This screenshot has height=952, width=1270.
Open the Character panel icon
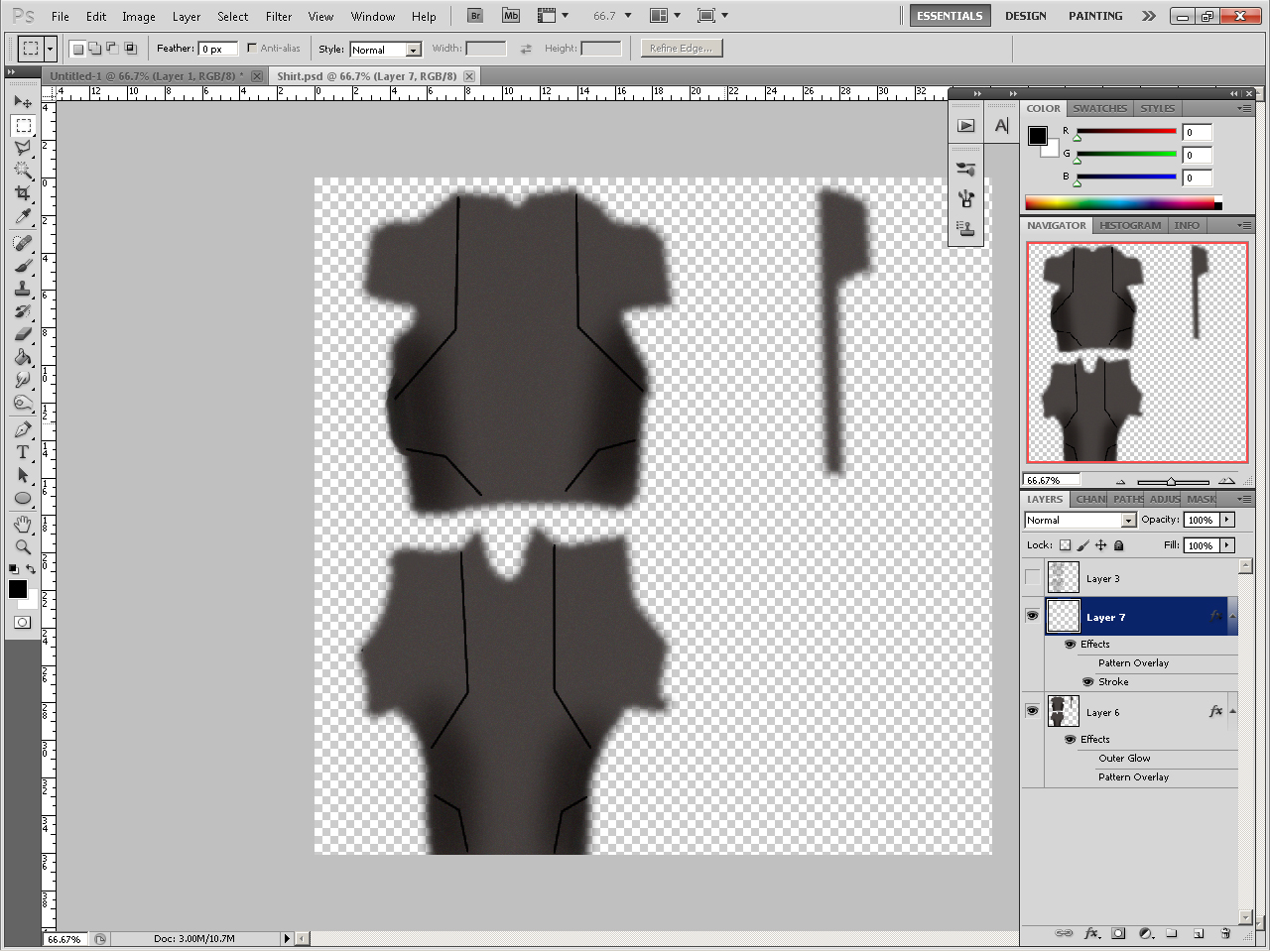1002,125
